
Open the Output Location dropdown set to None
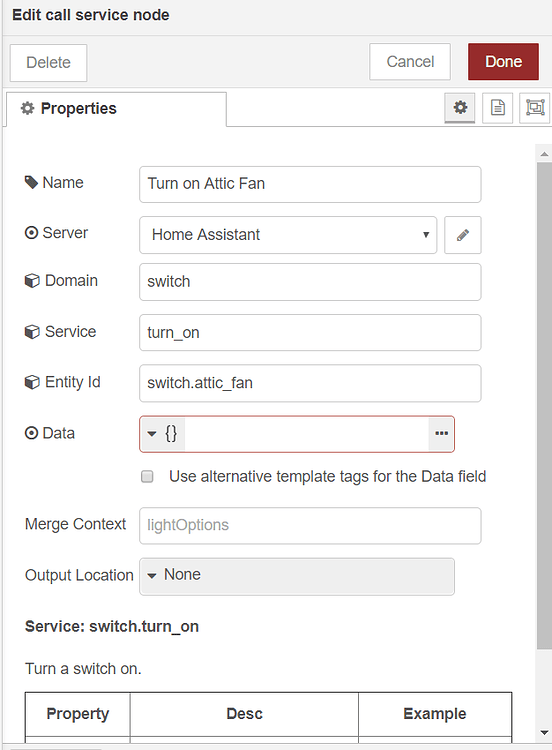coord(297,576)
